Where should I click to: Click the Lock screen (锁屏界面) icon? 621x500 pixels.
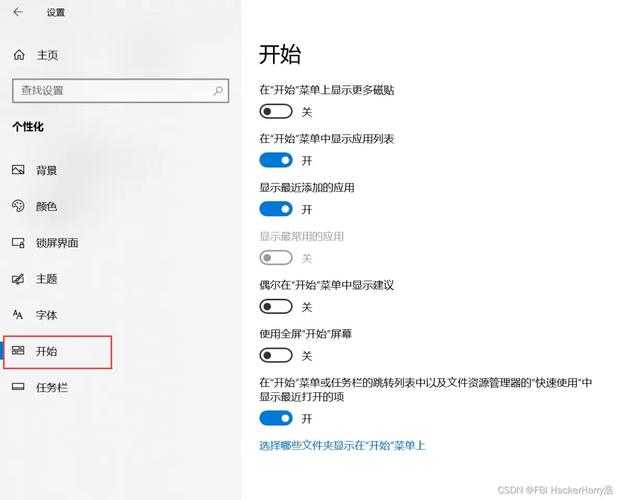[18, 242]
